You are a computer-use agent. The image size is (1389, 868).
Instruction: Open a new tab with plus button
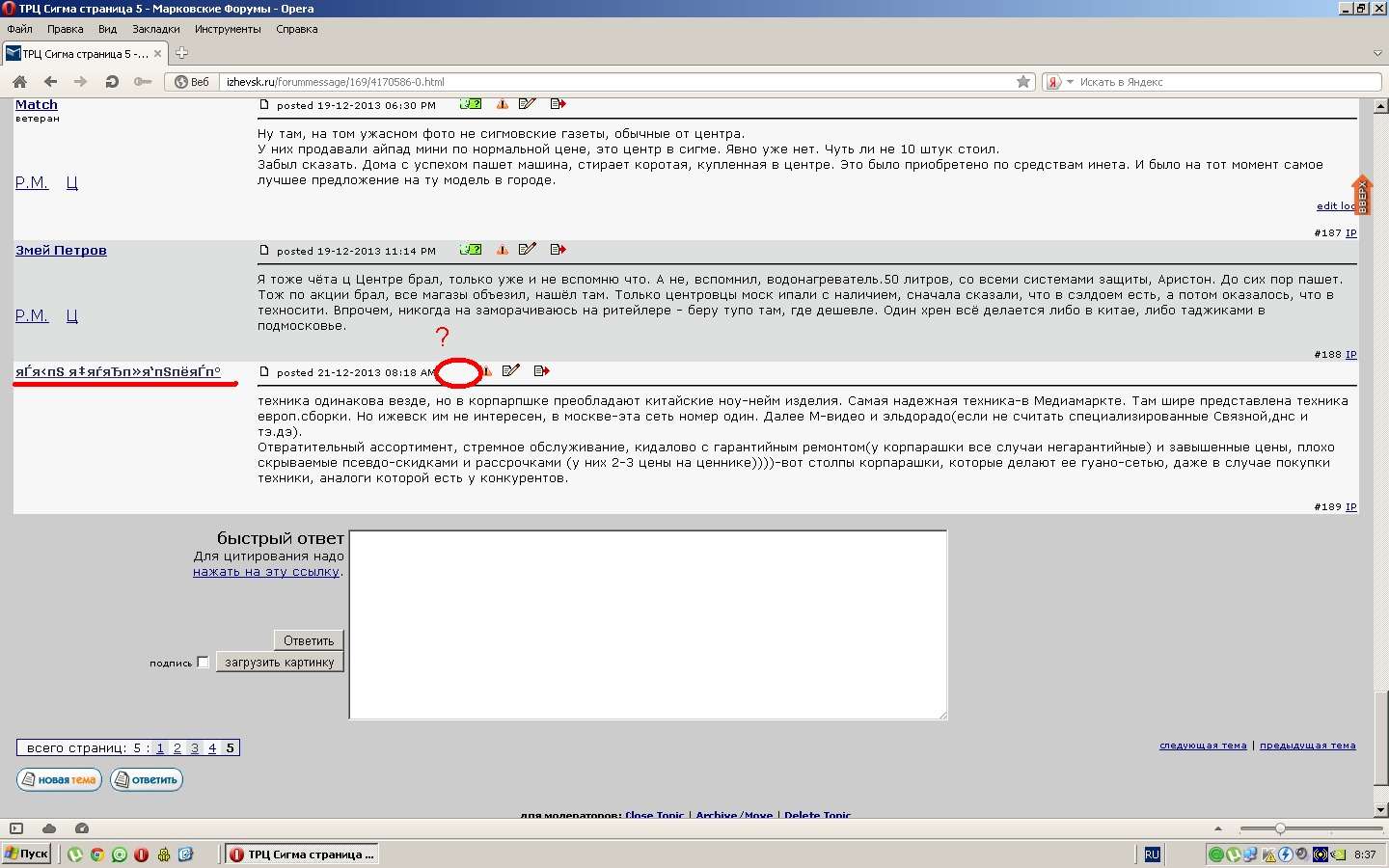[x=181, y=53]
